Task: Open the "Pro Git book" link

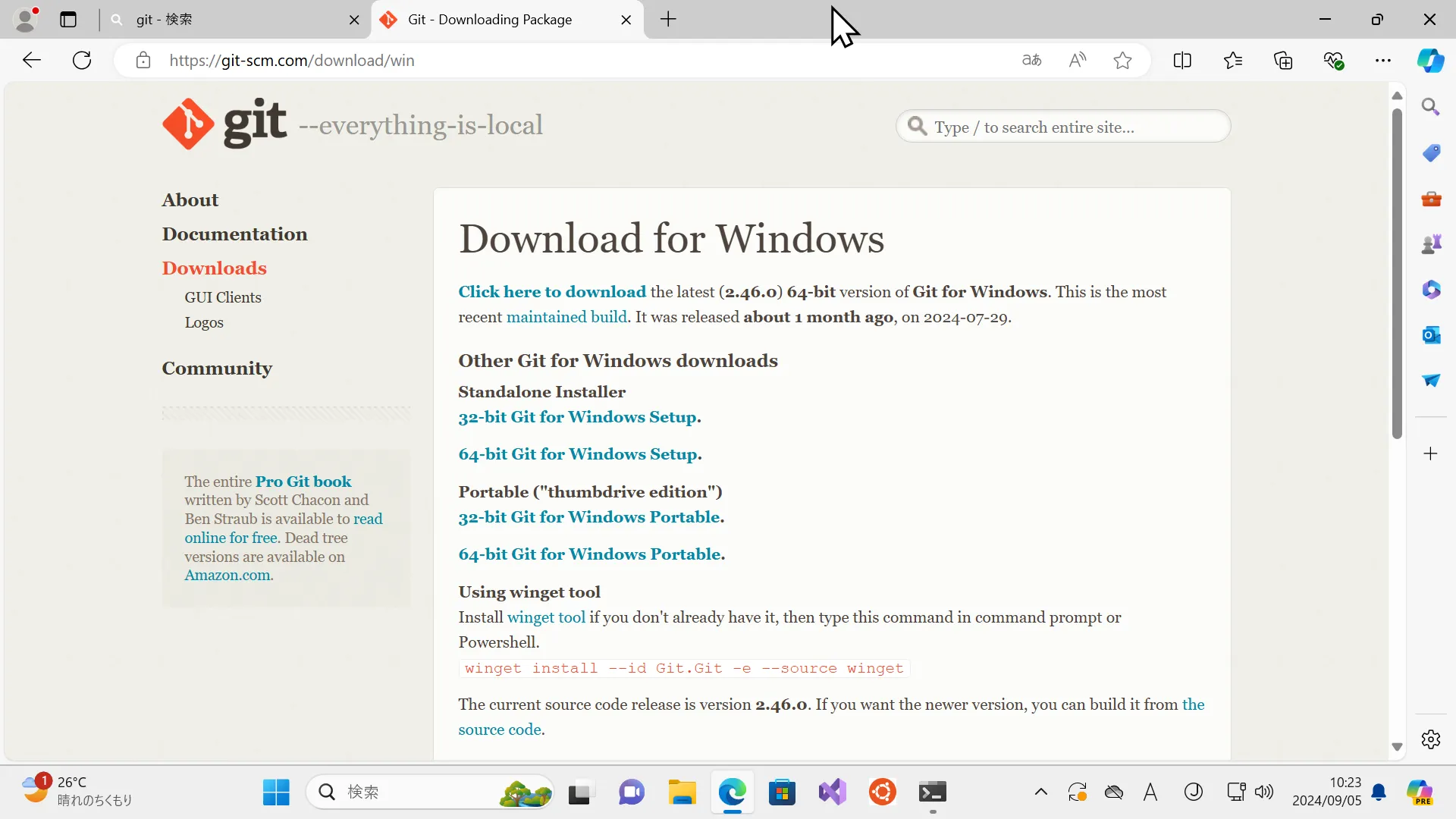Action: click(x=303, y=482)
